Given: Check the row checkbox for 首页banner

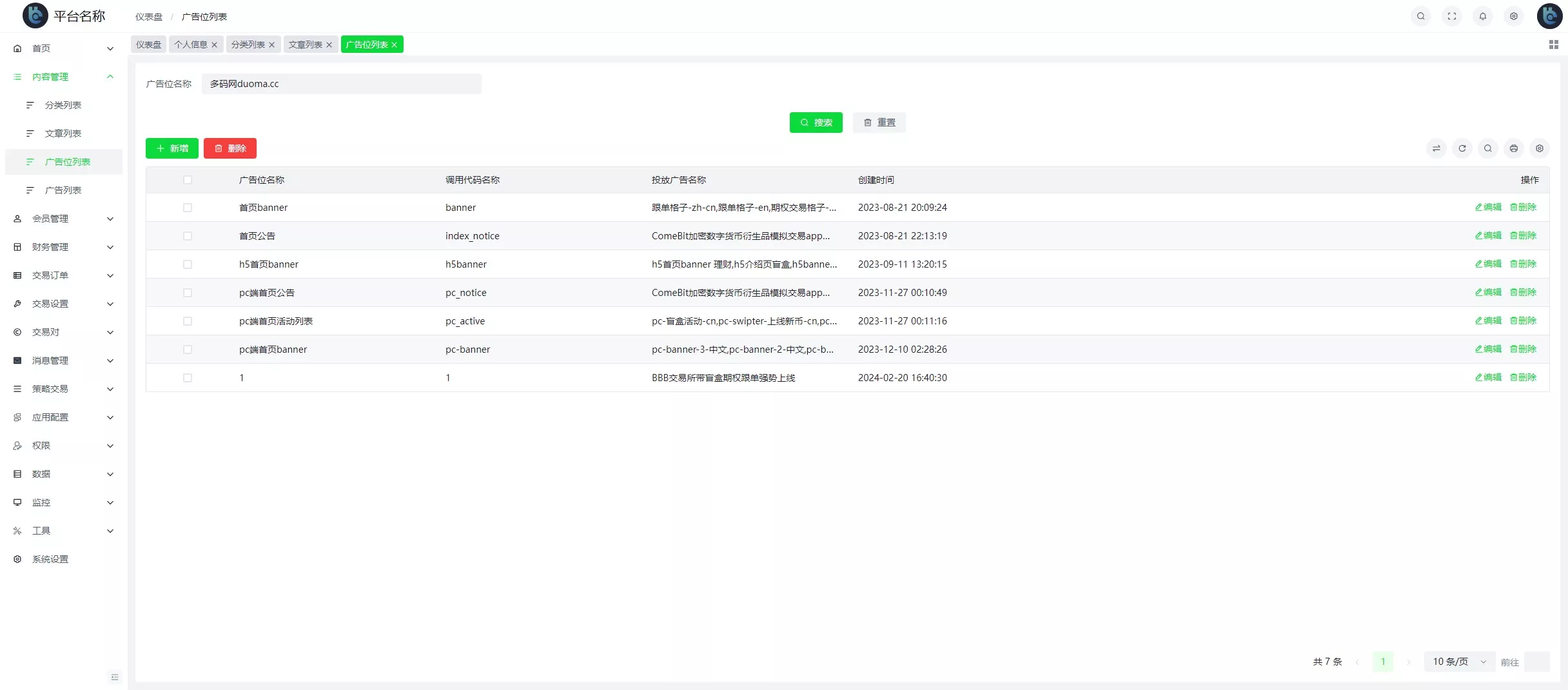Looking at the screenshot, I should pyautogui.click(x=188, y=208).
